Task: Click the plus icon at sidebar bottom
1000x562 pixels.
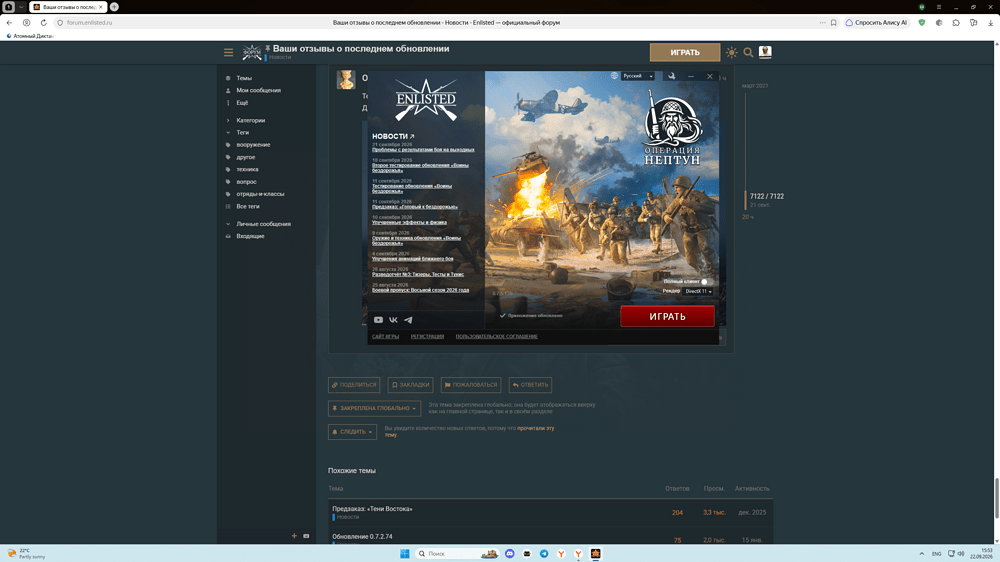Action: coord(294,536)
